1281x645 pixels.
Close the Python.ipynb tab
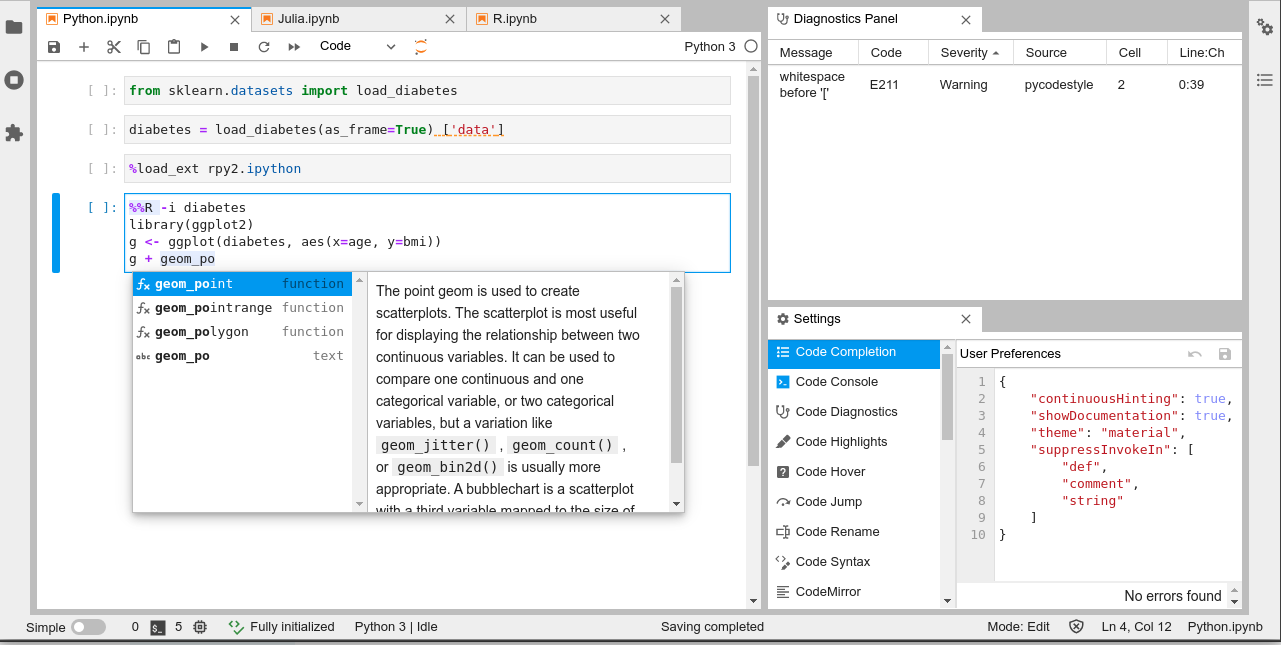(x=235, y=19)
